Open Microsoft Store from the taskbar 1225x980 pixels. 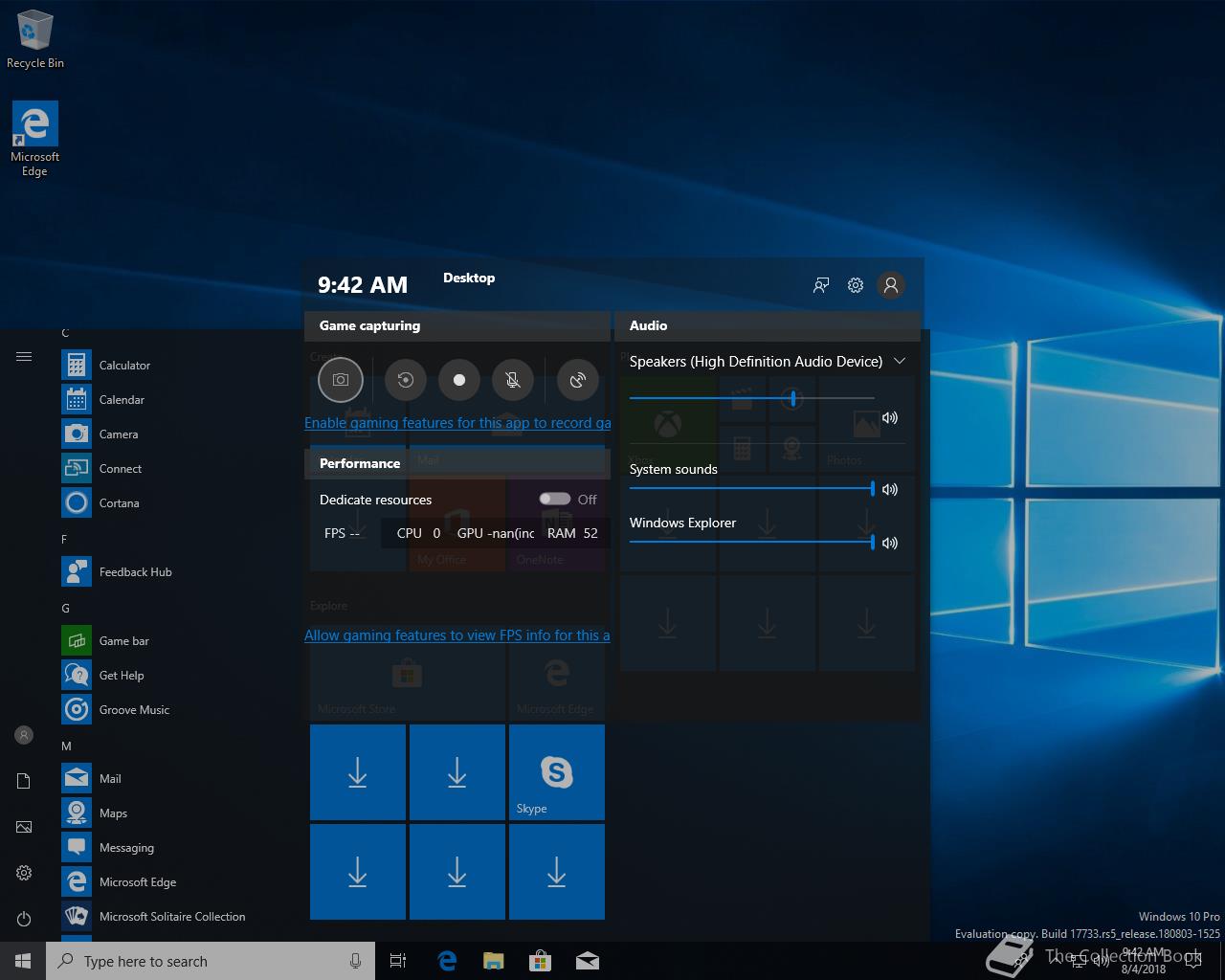tap(541, 961)
